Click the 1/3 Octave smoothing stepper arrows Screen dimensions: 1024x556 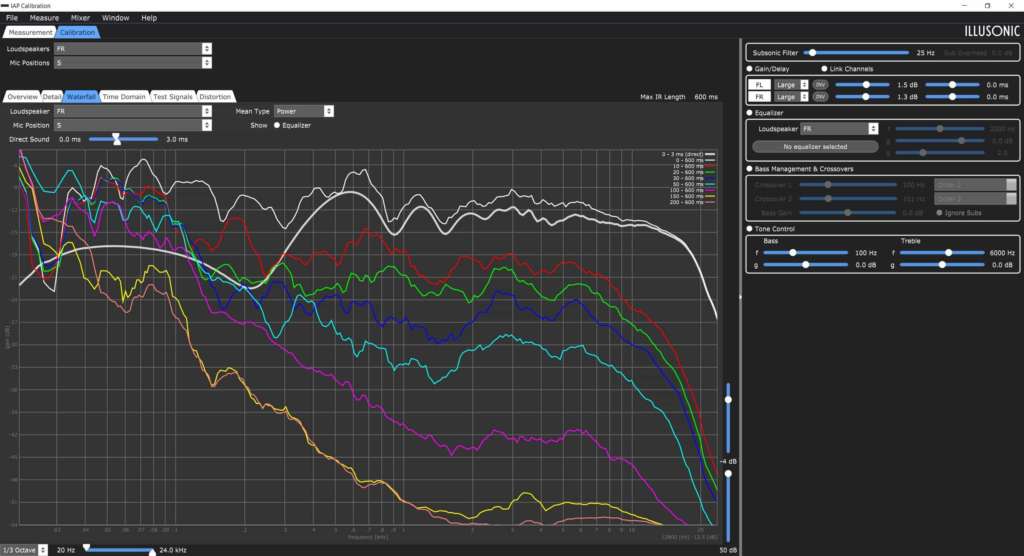pyautogui.click(x=42, y=550)
